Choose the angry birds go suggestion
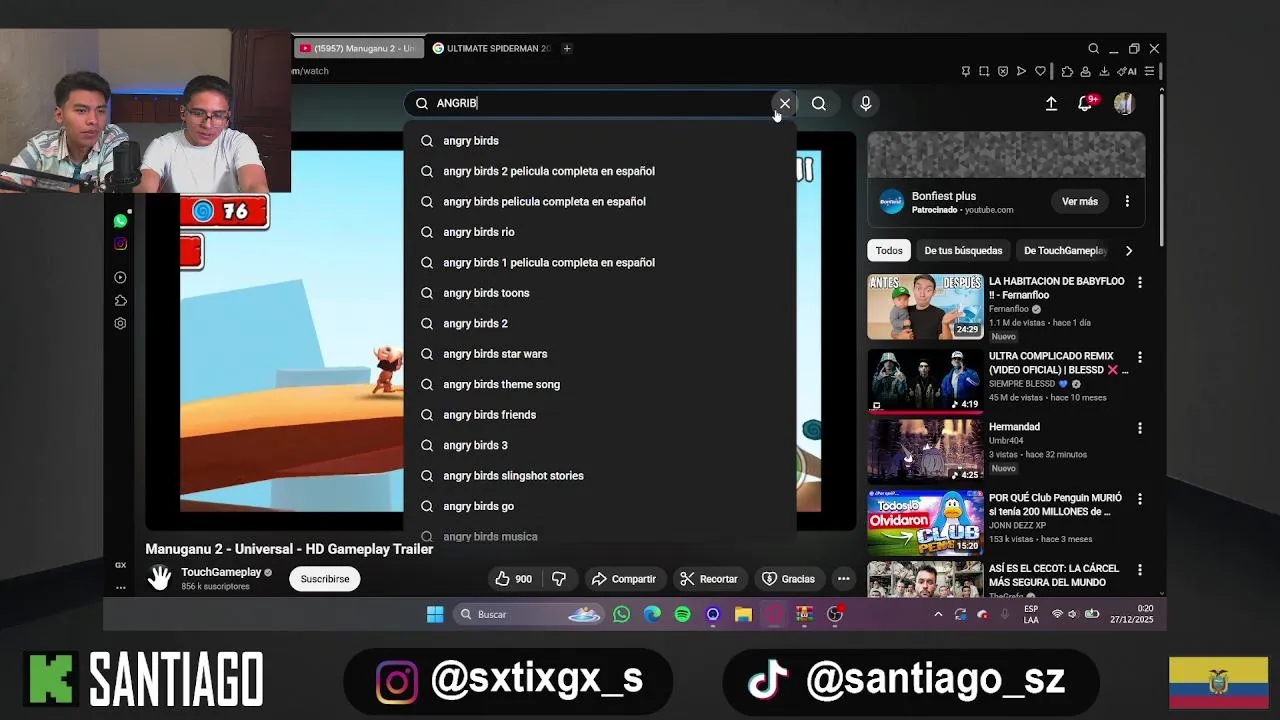 pyautogui.click(x=600, y=506)
